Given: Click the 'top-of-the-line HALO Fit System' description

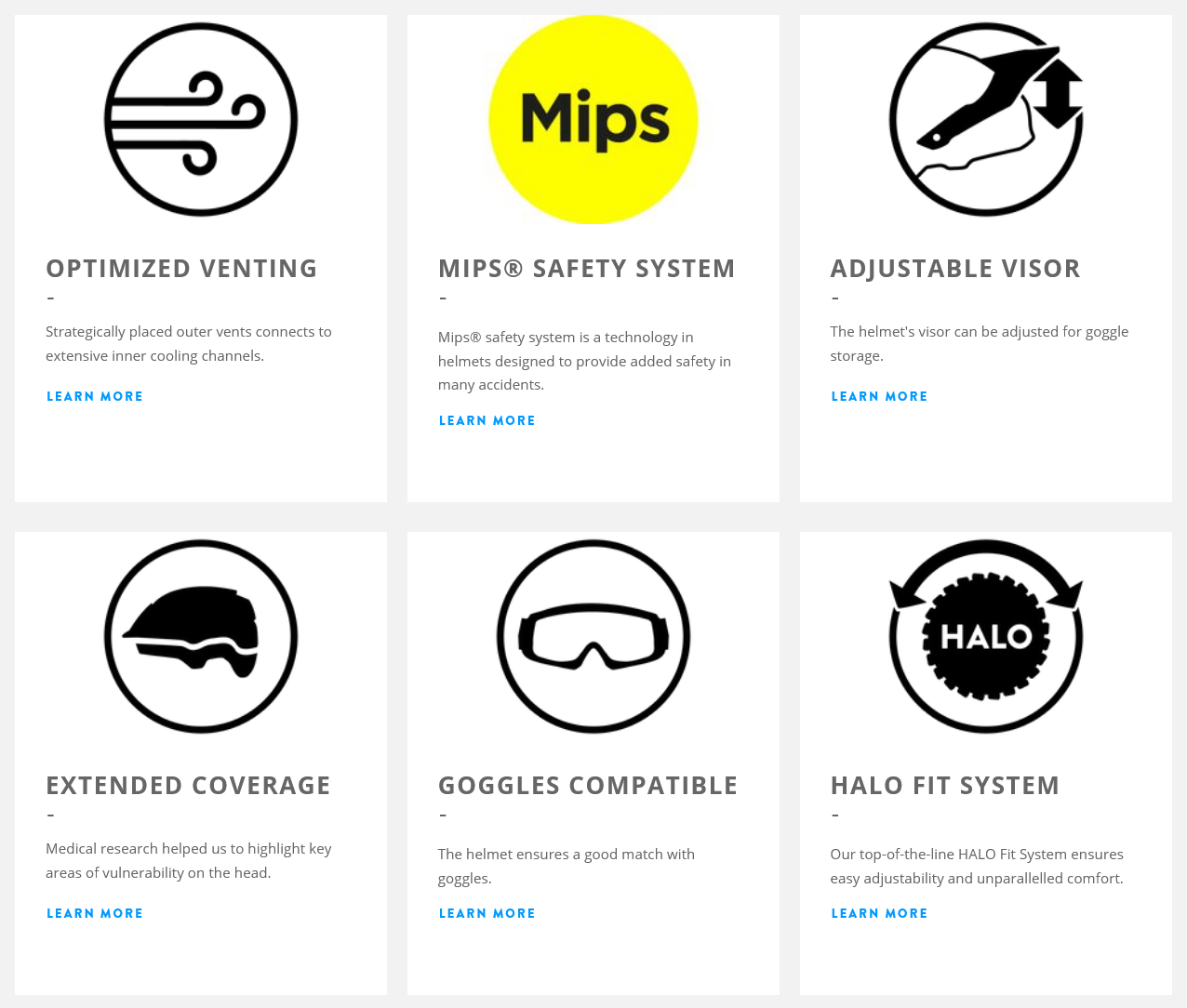Looking at the screenshot, I should [977, 866].
